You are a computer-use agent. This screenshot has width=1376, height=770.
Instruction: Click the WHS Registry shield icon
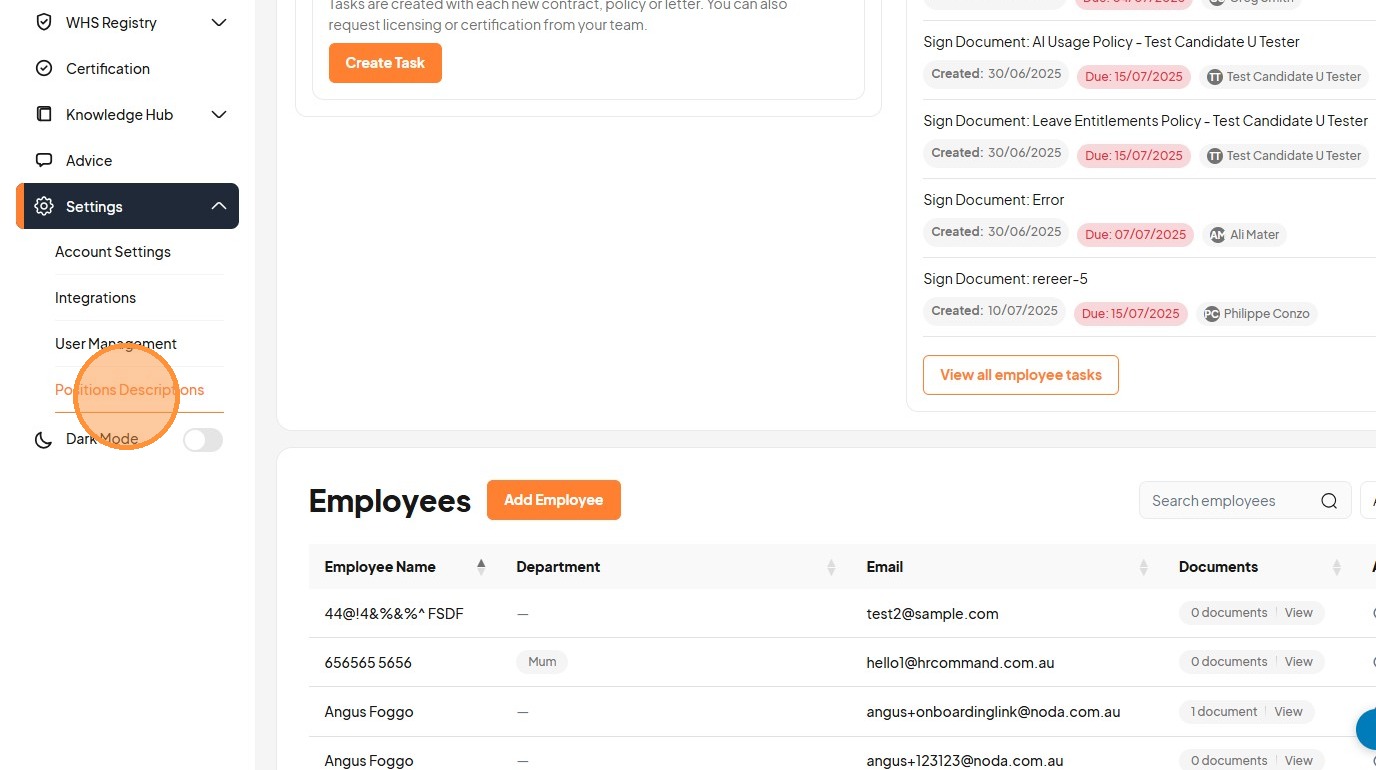pos(44,22)
